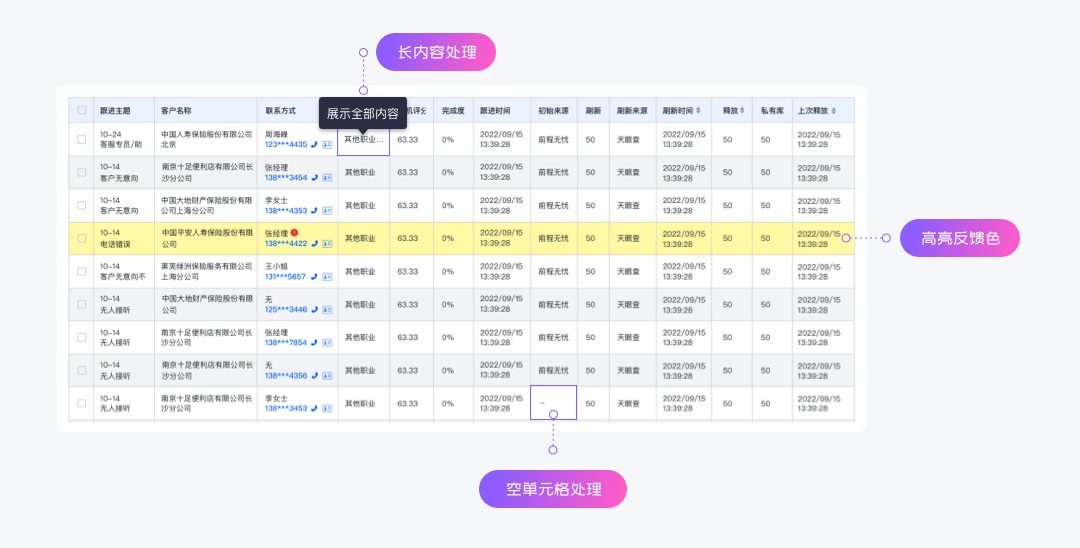Open phone number 138***4422
Screen dimensions: 1080x548
pyautogui.click(x=286, y=244)
